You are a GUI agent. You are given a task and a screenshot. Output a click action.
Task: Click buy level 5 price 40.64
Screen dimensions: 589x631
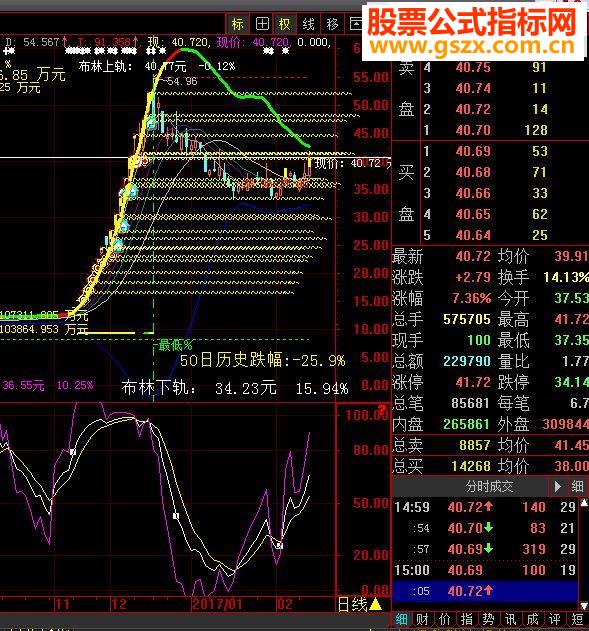(x=473, y=235)
